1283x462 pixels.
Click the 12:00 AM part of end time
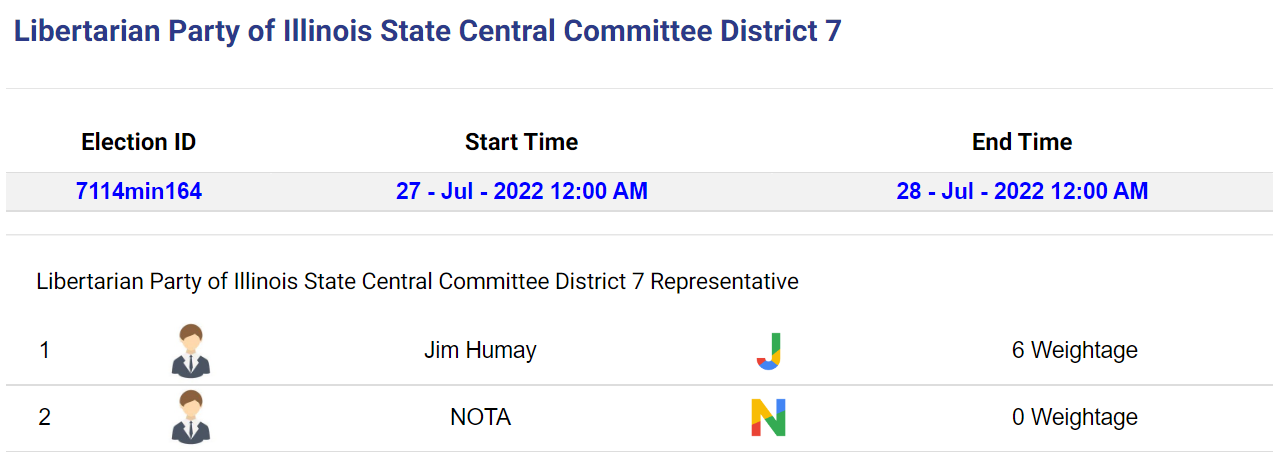click(1098, 191)
